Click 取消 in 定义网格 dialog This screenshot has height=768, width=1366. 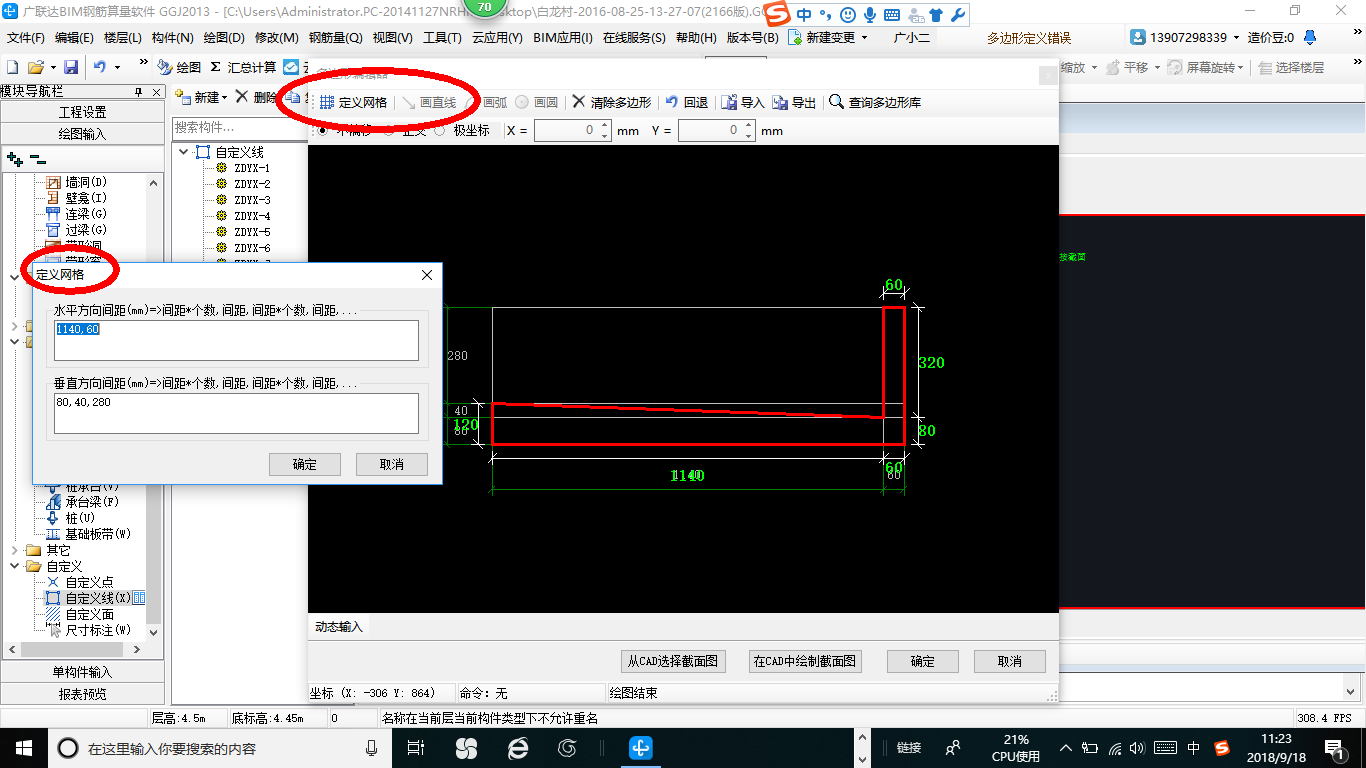(392, 464)
